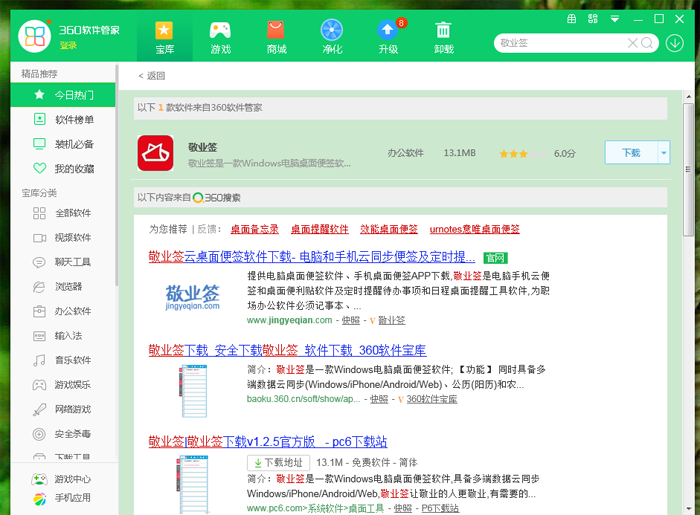Open 快照 for jingyeqian.com result
The height and width of the screenshot is (515, 700).
click(x=351, y=320)
